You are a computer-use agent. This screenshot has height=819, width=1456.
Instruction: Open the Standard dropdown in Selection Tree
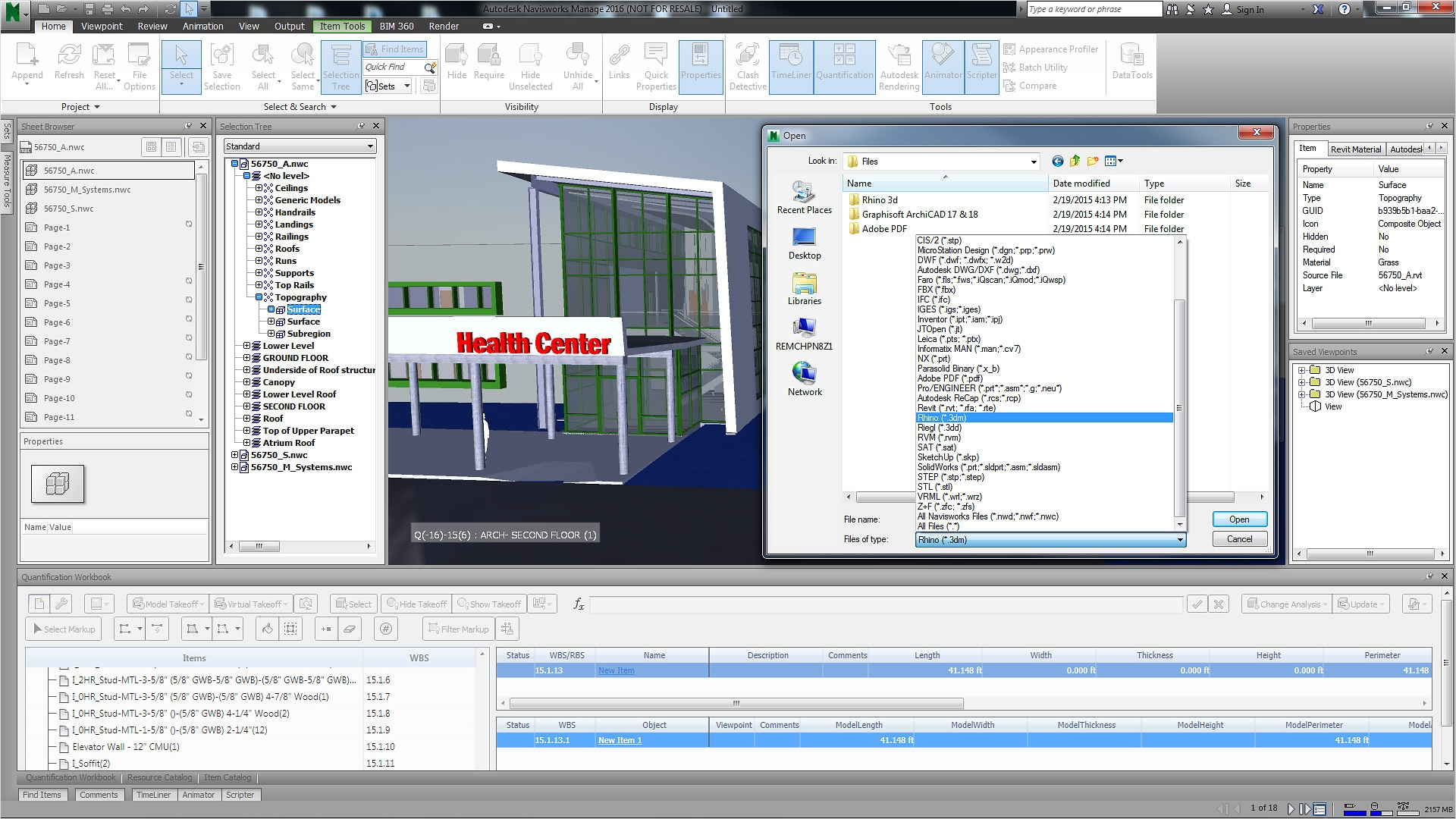(x=300, y=146)
